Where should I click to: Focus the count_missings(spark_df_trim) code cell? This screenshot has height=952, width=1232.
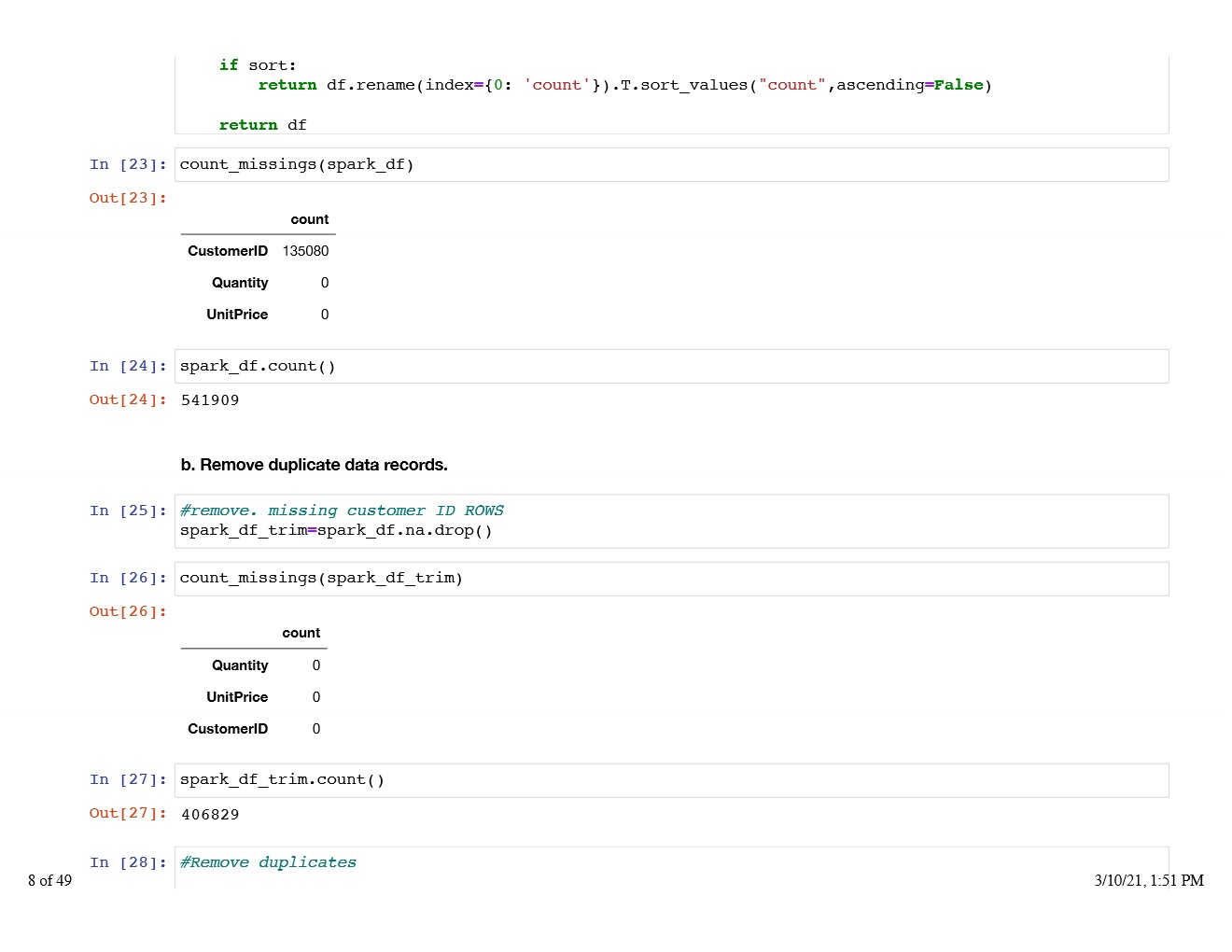click(670, 579)
